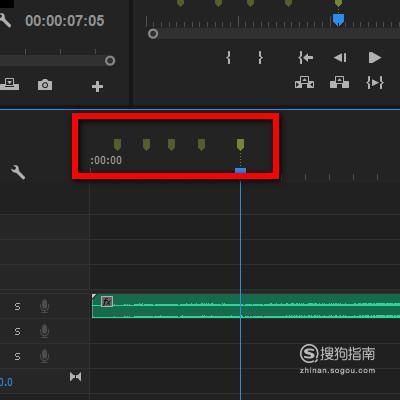Enable voice-over record on the first audio track
The image size is (400, 400).
click(45, 306)
